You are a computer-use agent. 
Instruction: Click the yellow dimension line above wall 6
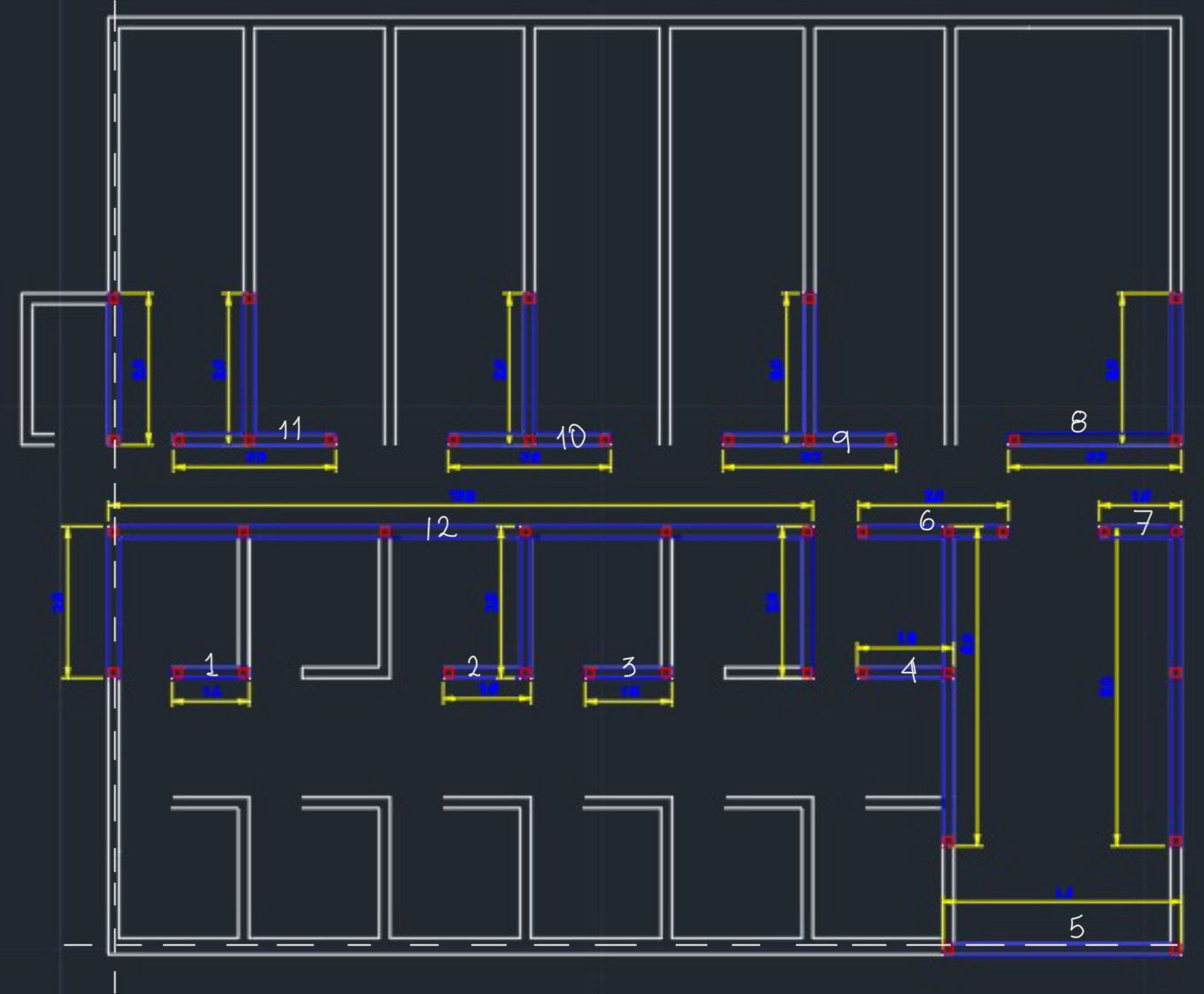(x=933, y=506)
